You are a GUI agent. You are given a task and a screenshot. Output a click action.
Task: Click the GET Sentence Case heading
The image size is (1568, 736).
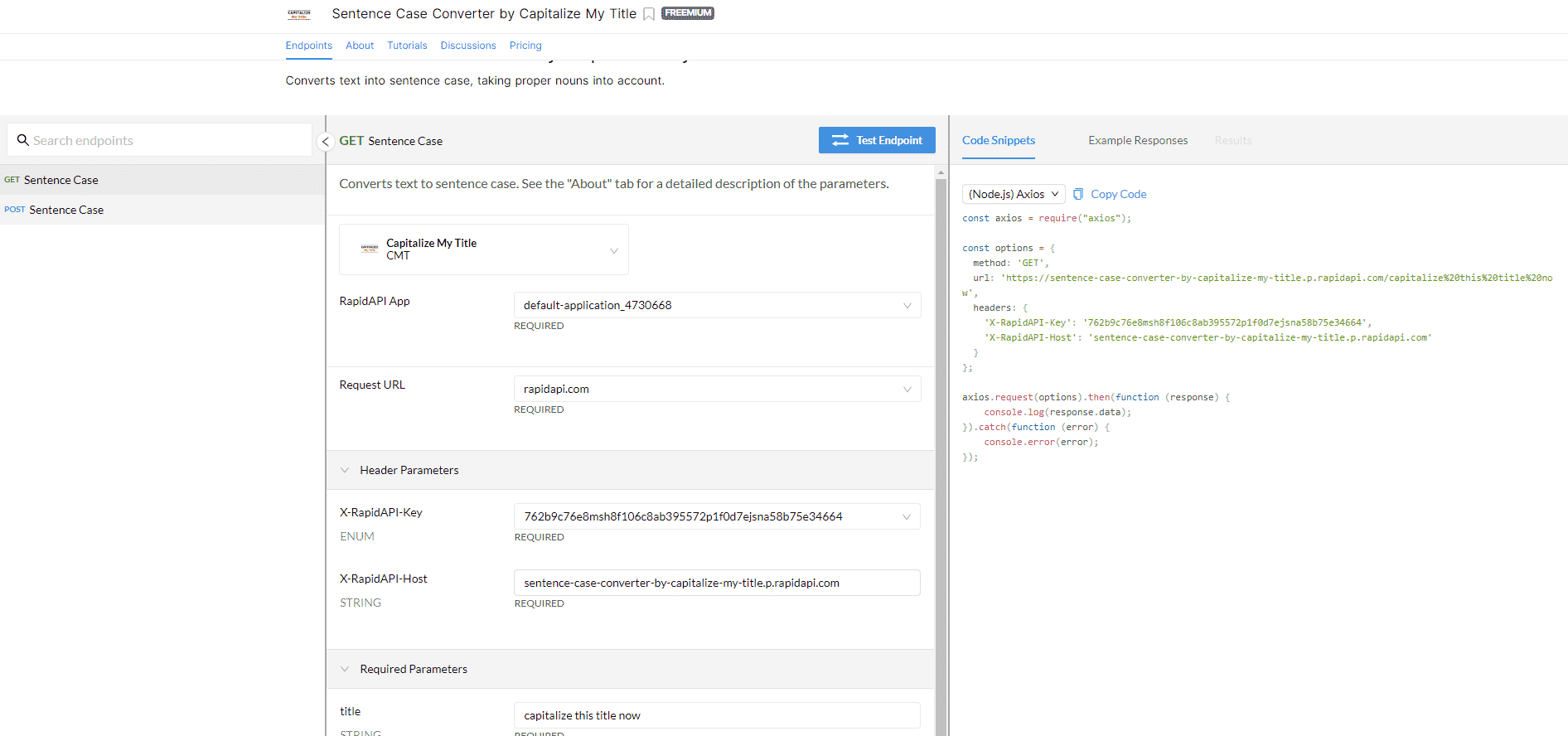(391, 141)
